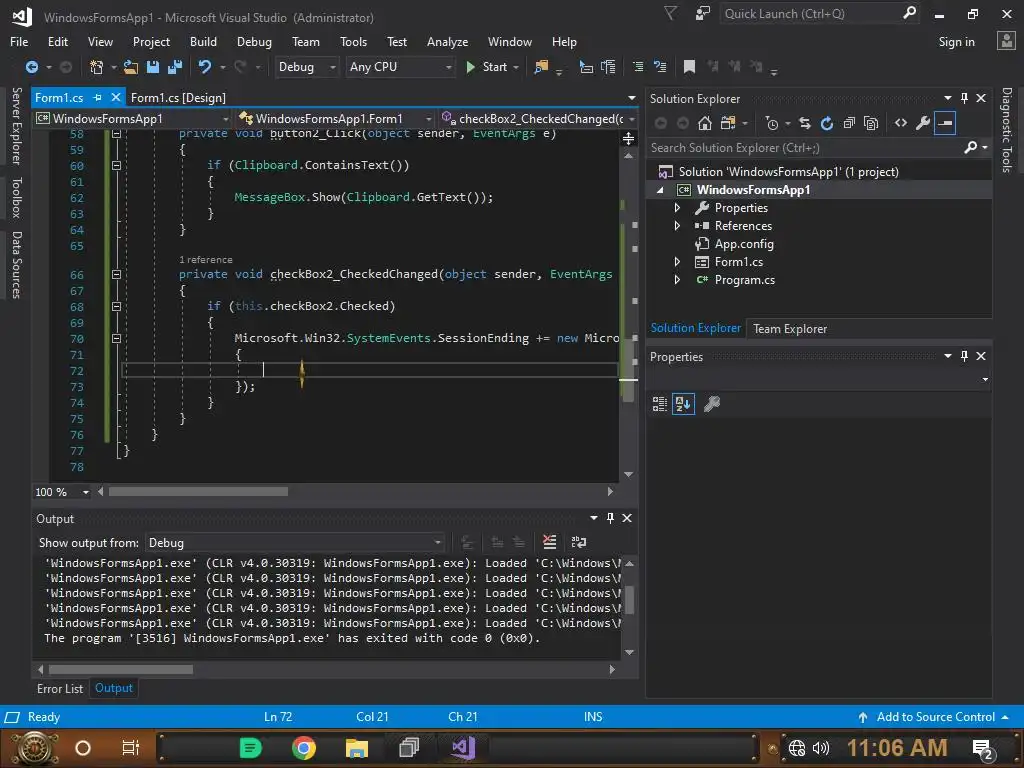
Task: Expand the Form1.cs node in Solution Explorer
Action: [x=677, y=262]
